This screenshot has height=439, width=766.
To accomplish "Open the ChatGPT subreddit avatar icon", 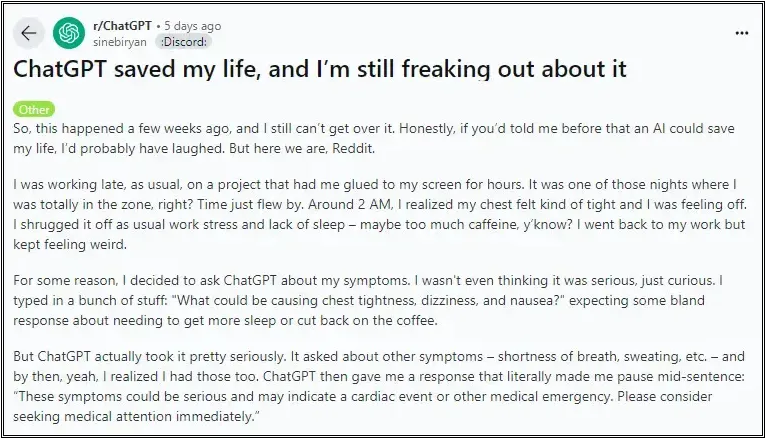I will click(x=69, y=33).
